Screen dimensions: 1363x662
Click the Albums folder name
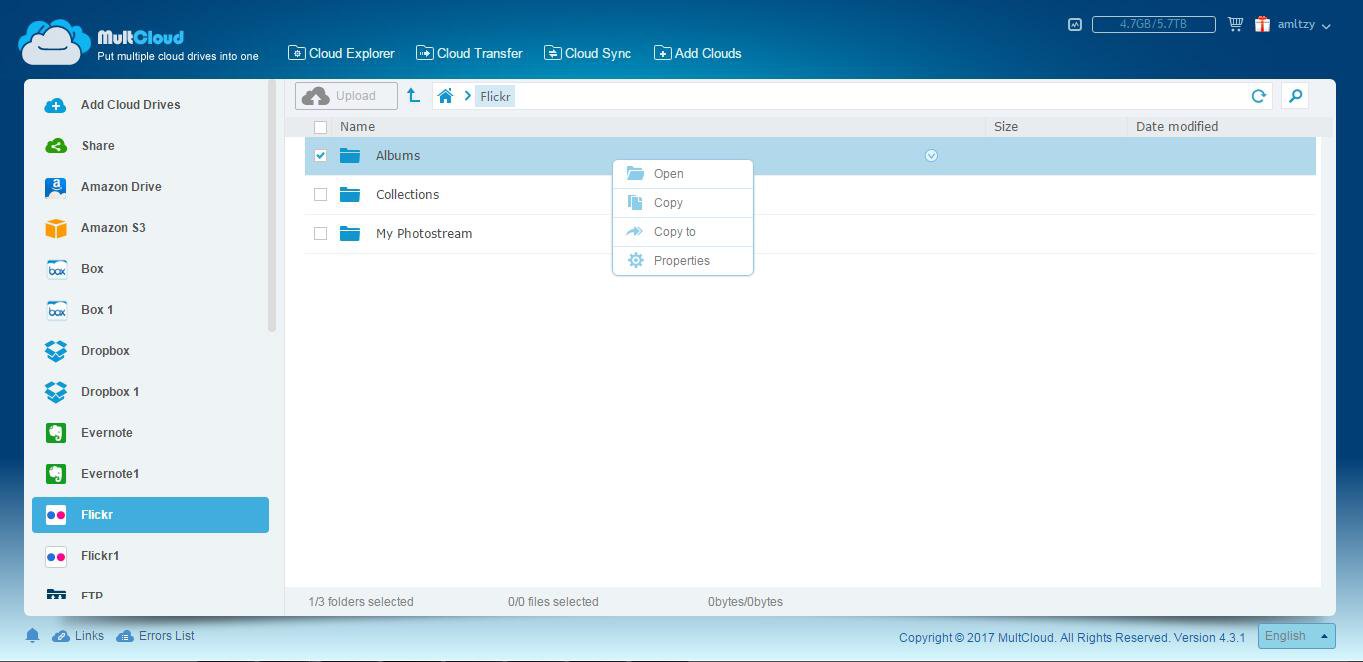398,155
